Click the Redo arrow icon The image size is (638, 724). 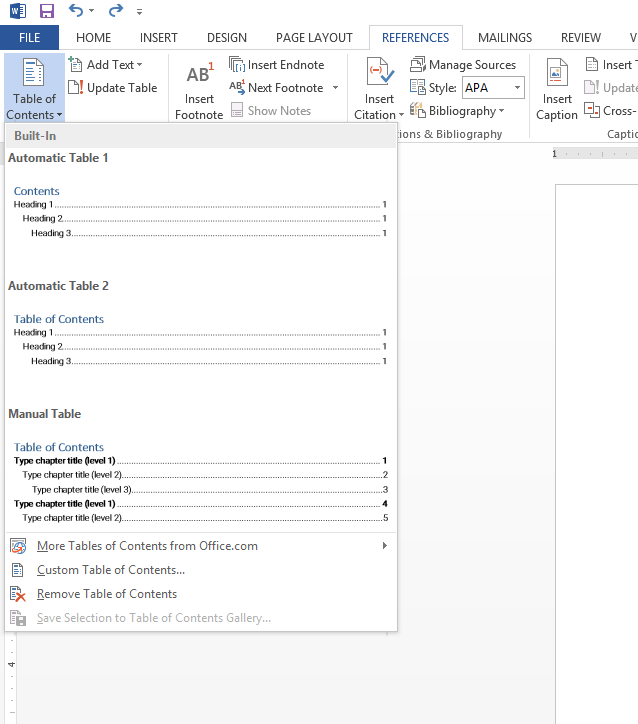115,11
